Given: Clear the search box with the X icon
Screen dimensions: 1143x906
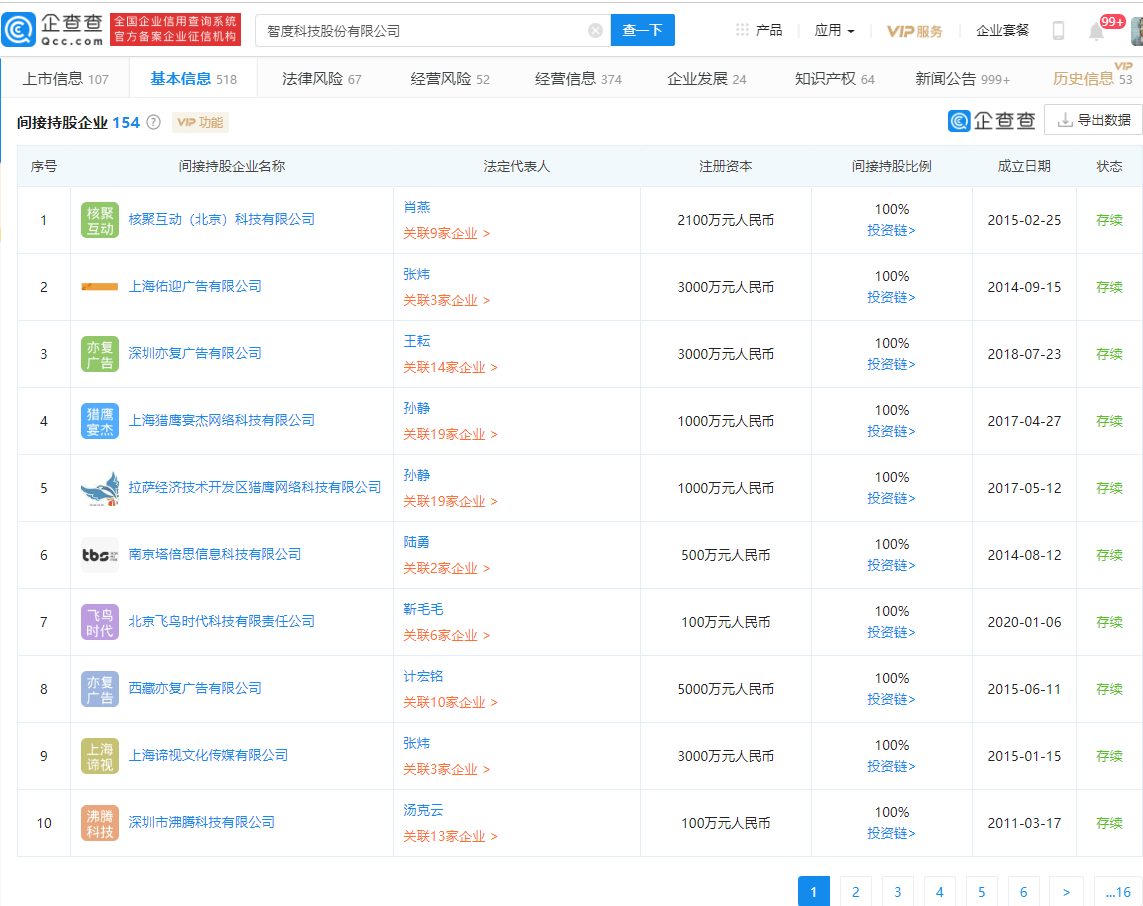Looking at the screenshot, I should coord(595,31).
